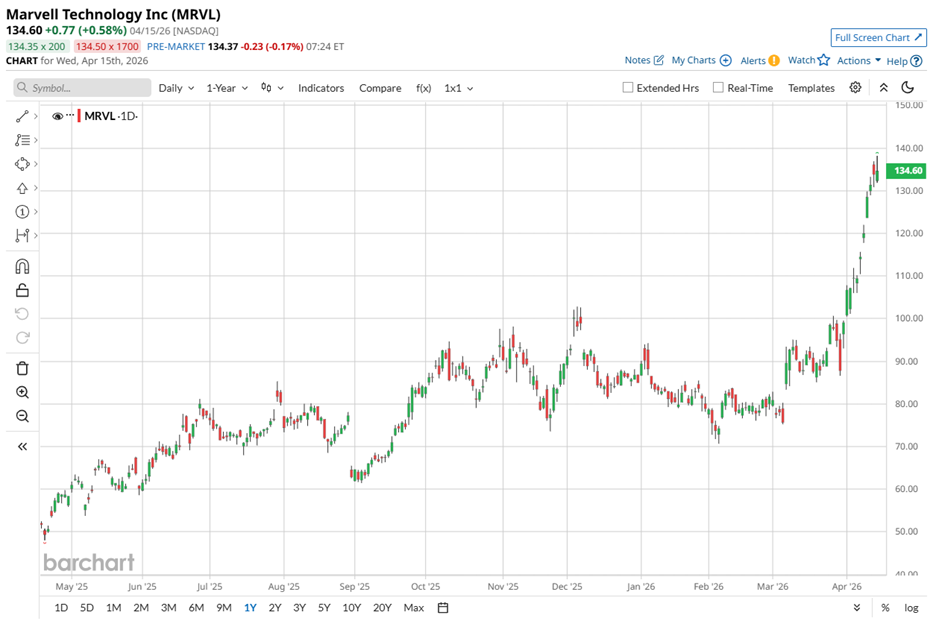Click the 134.60 current price label
Viewport: 936px width, 624px height.
(x=907, y=171)
